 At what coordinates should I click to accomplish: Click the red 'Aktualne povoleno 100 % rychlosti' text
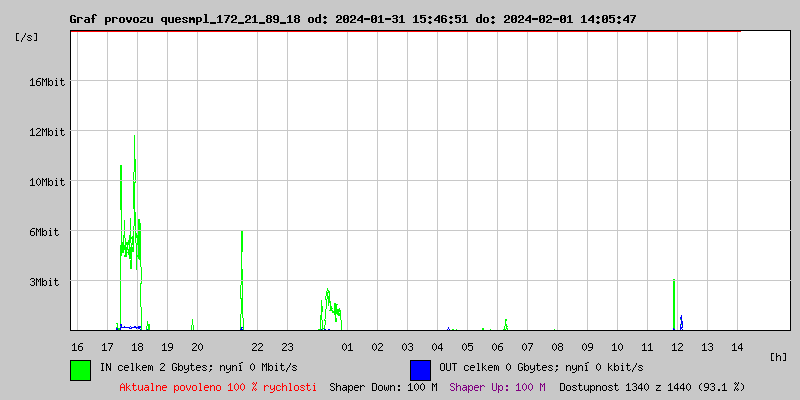click(x=218, y=386)
